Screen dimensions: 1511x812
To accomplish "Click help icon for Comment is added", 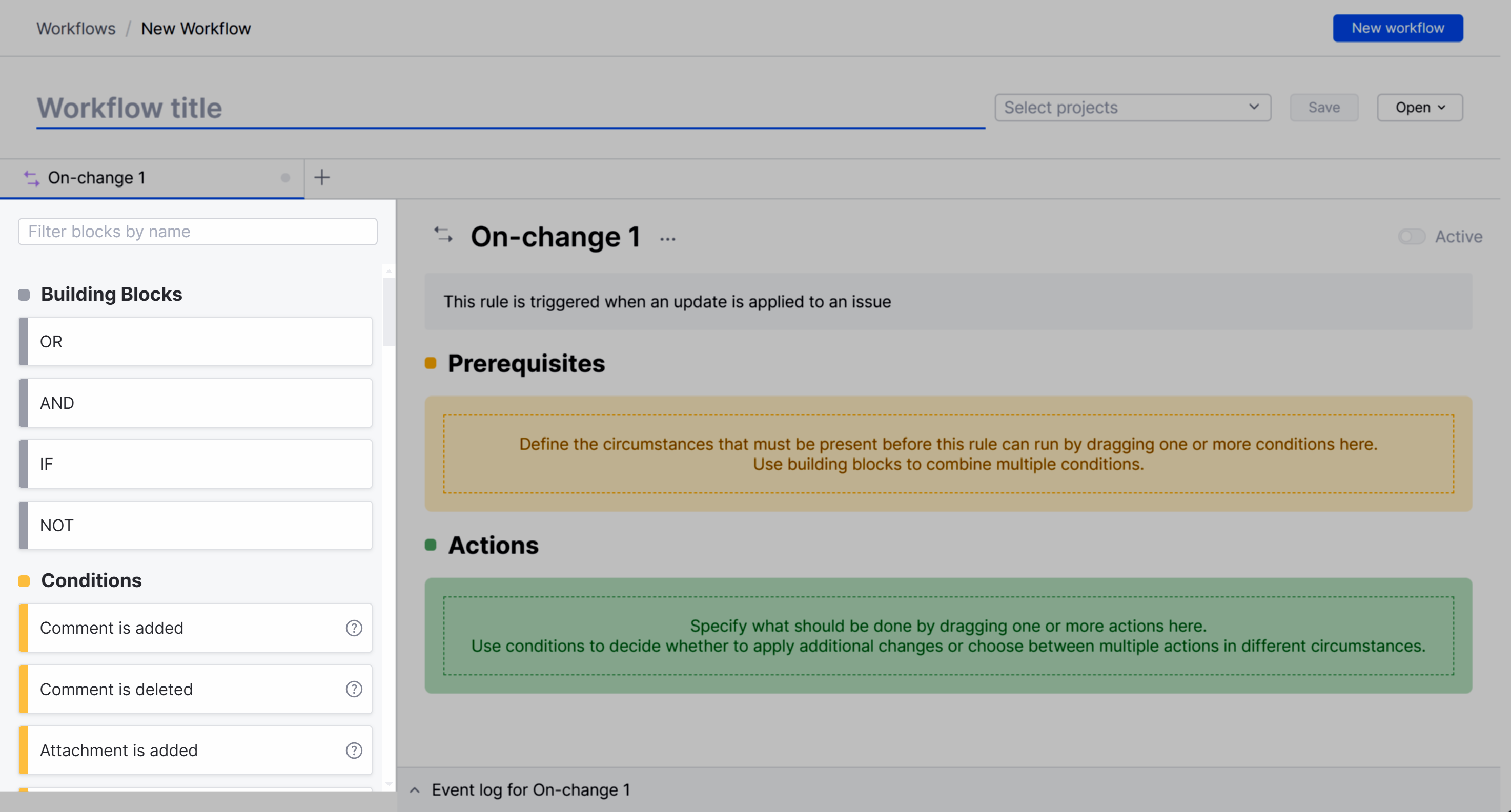I will pyautogui.click(x=354, y=628).
